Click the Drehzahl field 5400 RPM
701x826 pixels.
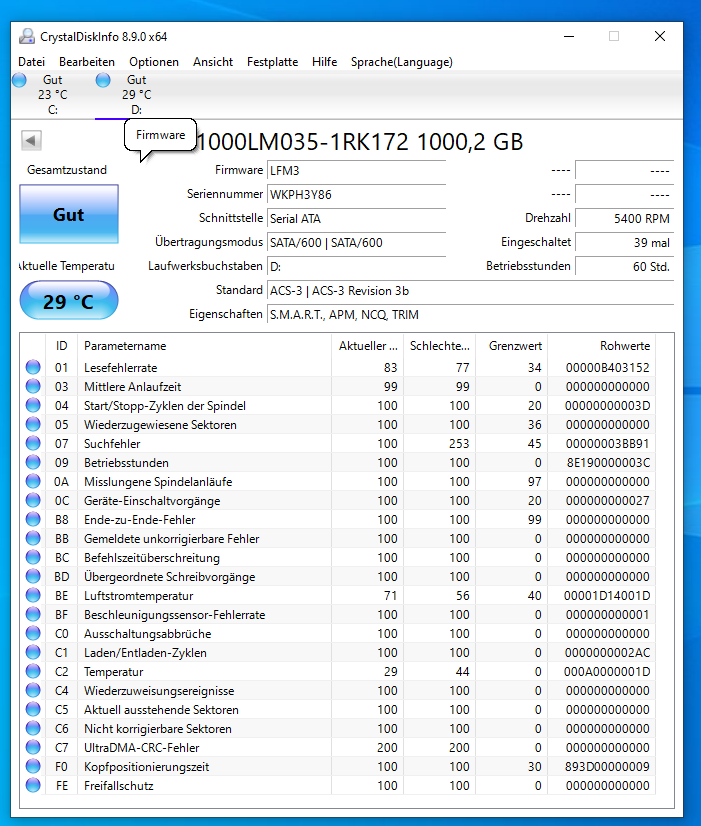(625, 219)
